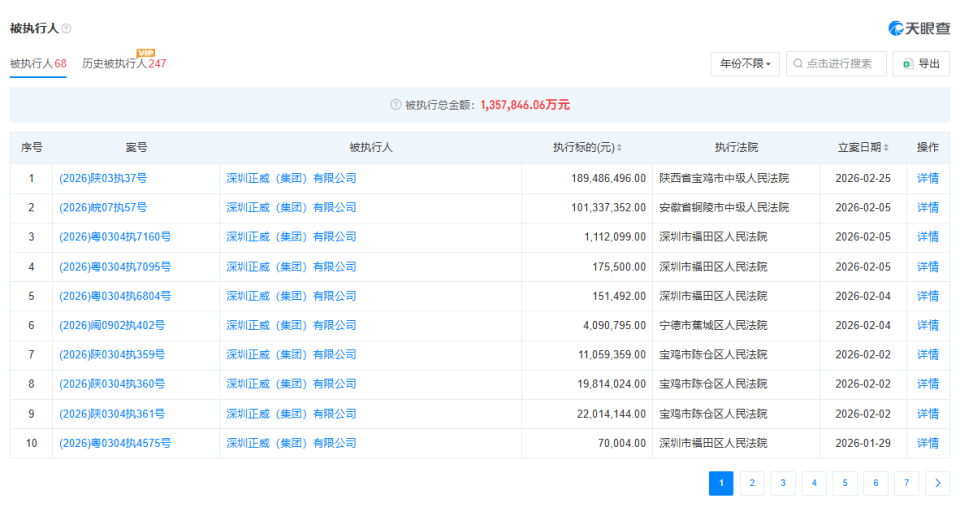The width and height of the screenshot is (960, 516).
Task: Open case (2026)闽0902执402号
Action: click(112, 326)
